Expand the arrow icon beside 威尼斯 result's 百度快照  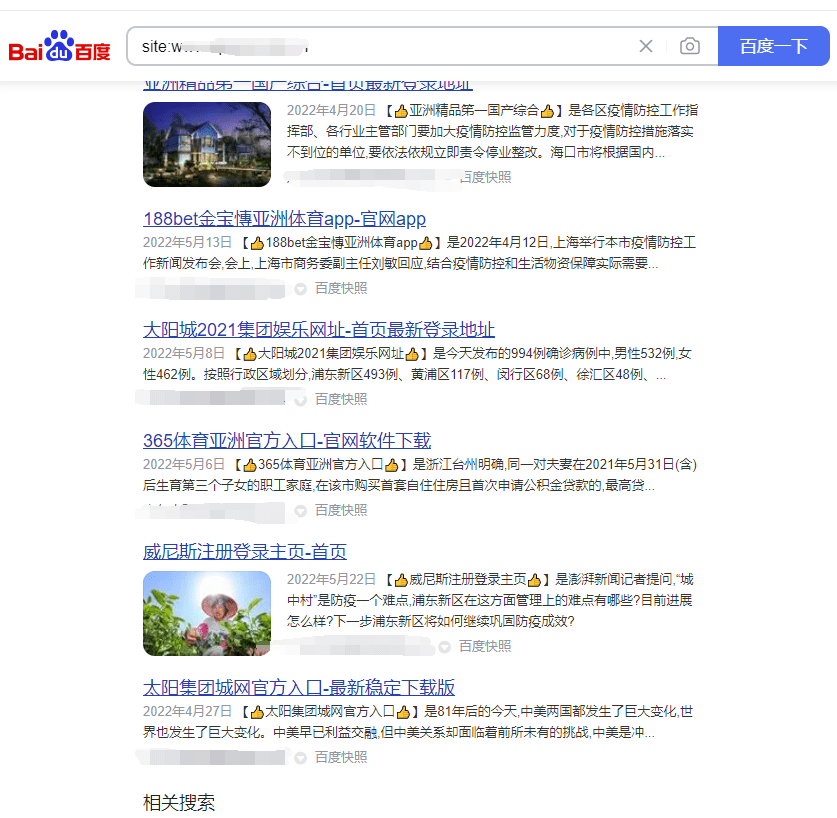pyautogui.click(x=445, y=647)
